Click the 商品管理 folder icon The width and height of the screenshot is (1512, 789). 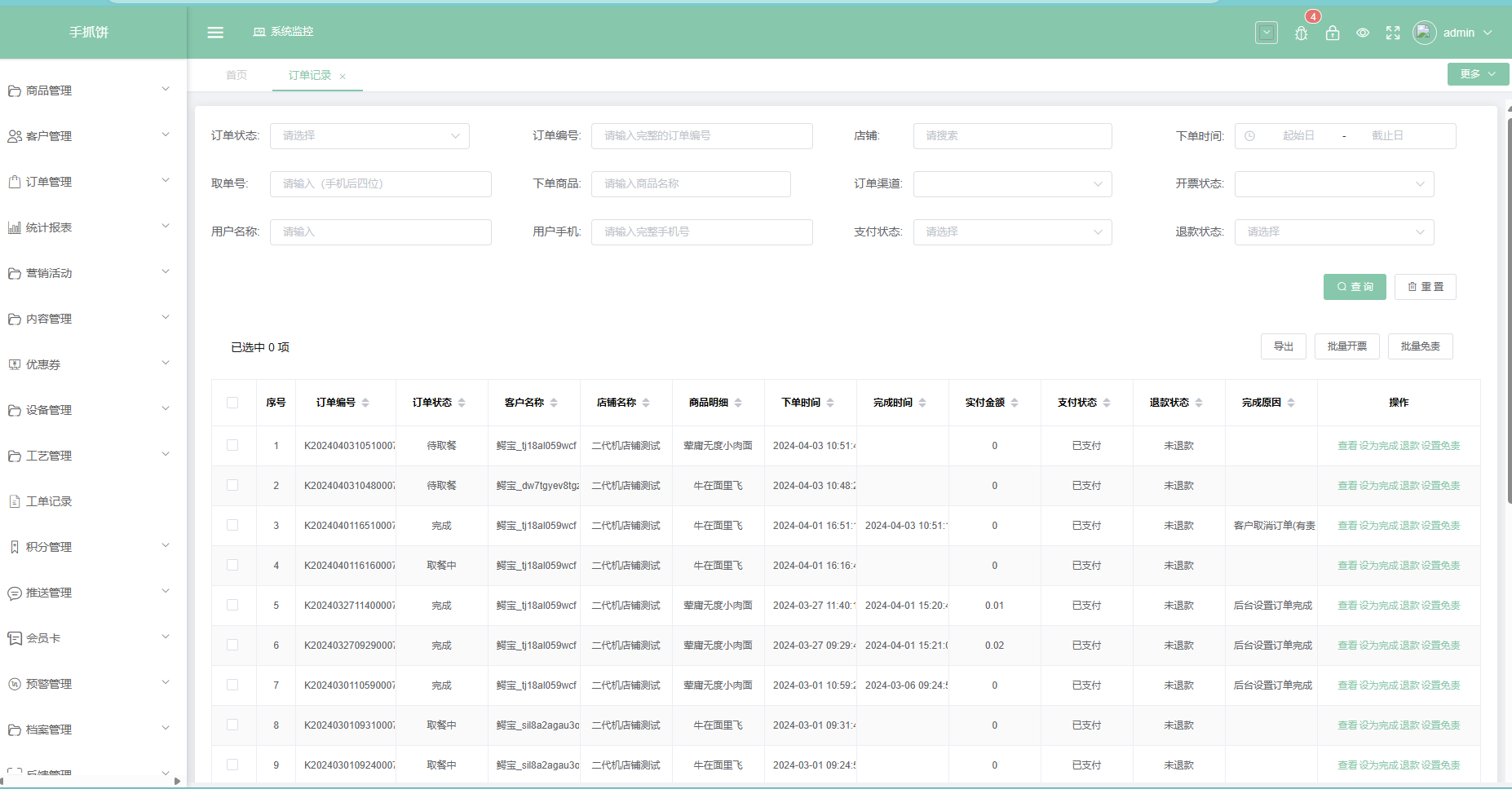[15, 90]
